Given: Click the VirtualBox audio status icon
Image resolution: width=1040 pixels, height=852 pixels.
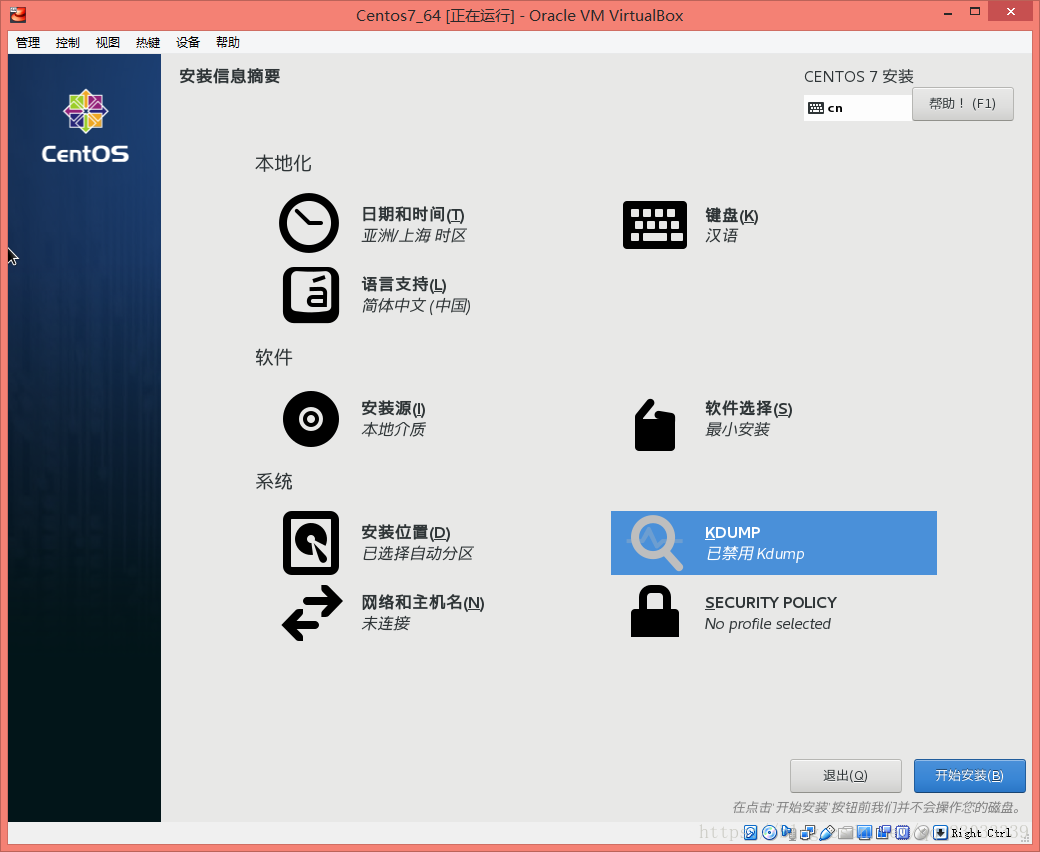Looking at the screenshot, I should click(788, 832).
